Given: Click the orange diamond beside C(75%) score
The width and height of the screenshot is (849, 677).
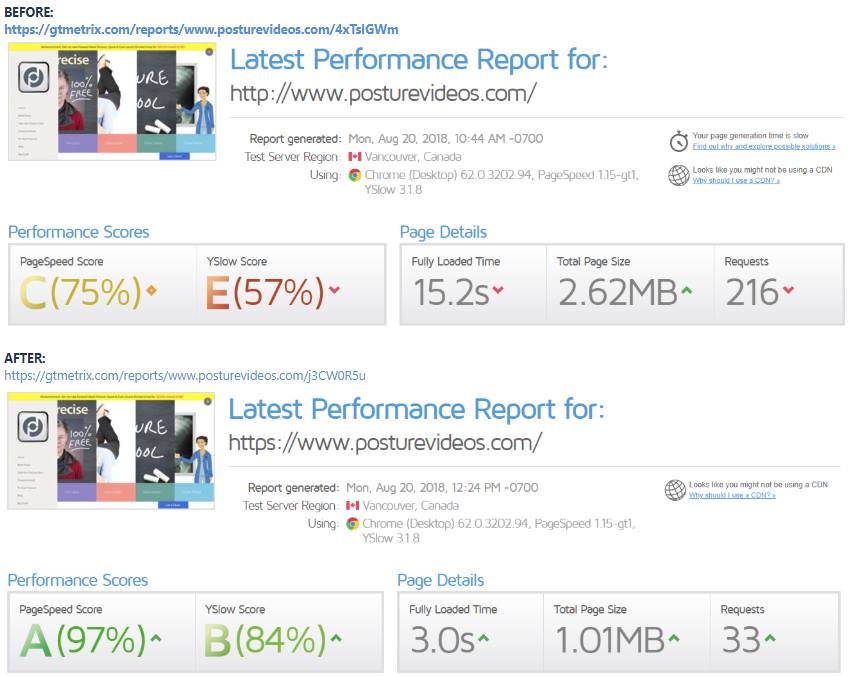Looking at the screenshot, I should [152, 290].
